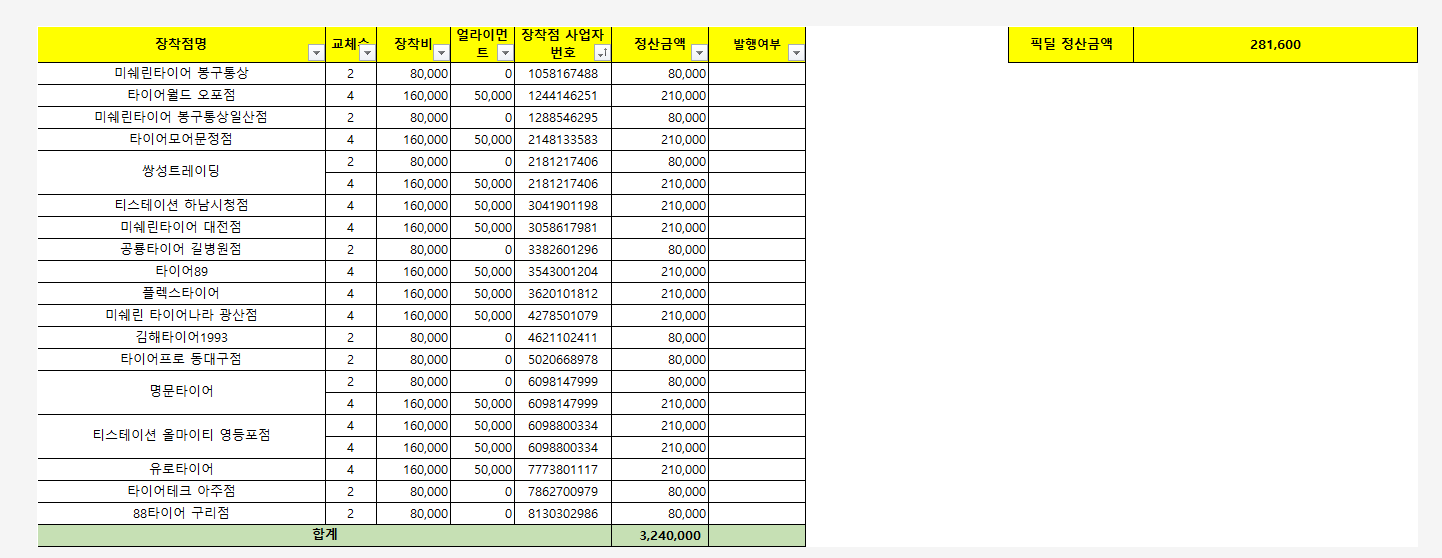Expand the 얼라이먼트 filter arrow

[x=504, y=53]
